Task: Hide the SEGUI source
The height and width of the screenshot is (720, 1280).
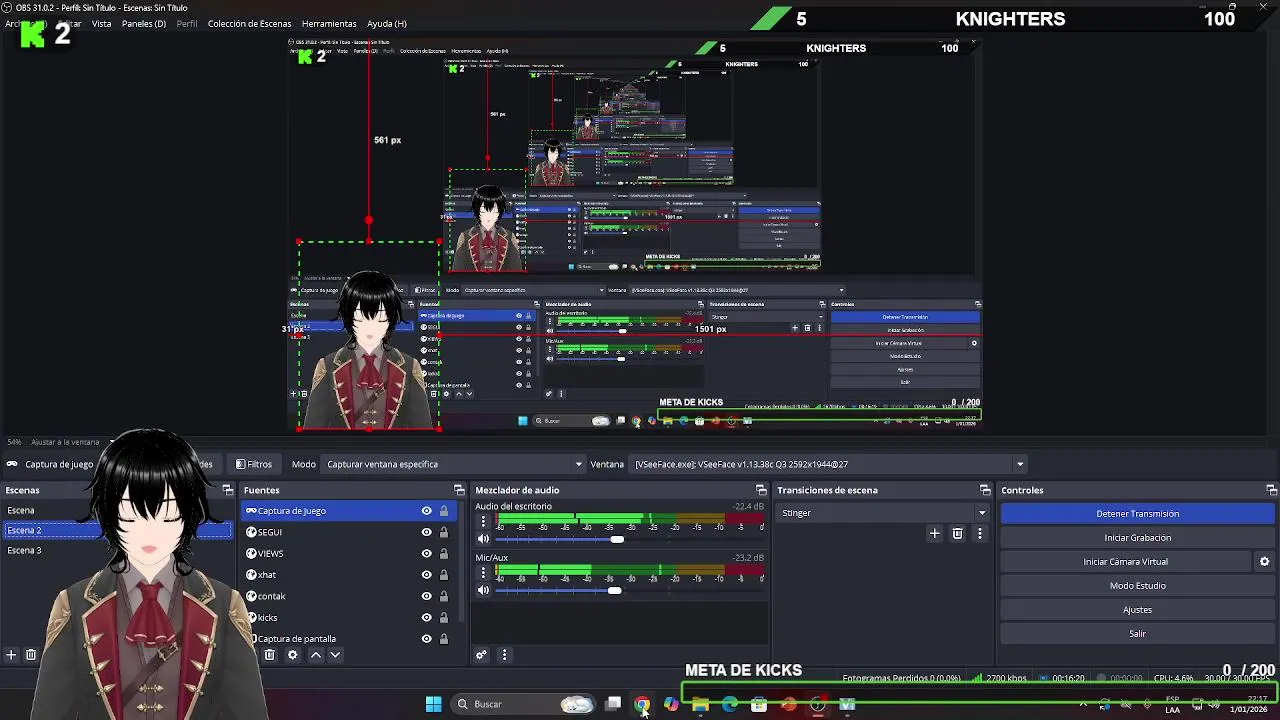Action: [426, 532]
